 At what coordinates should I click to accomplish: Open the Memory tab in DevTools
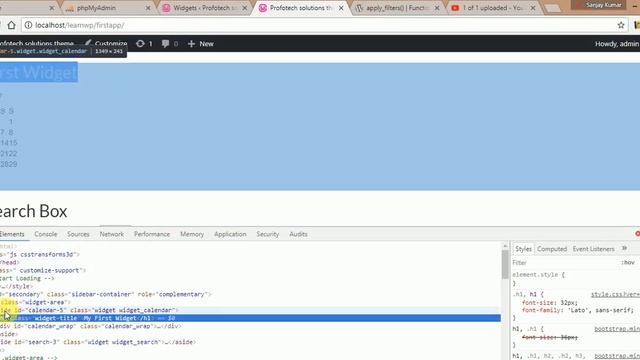192,234
